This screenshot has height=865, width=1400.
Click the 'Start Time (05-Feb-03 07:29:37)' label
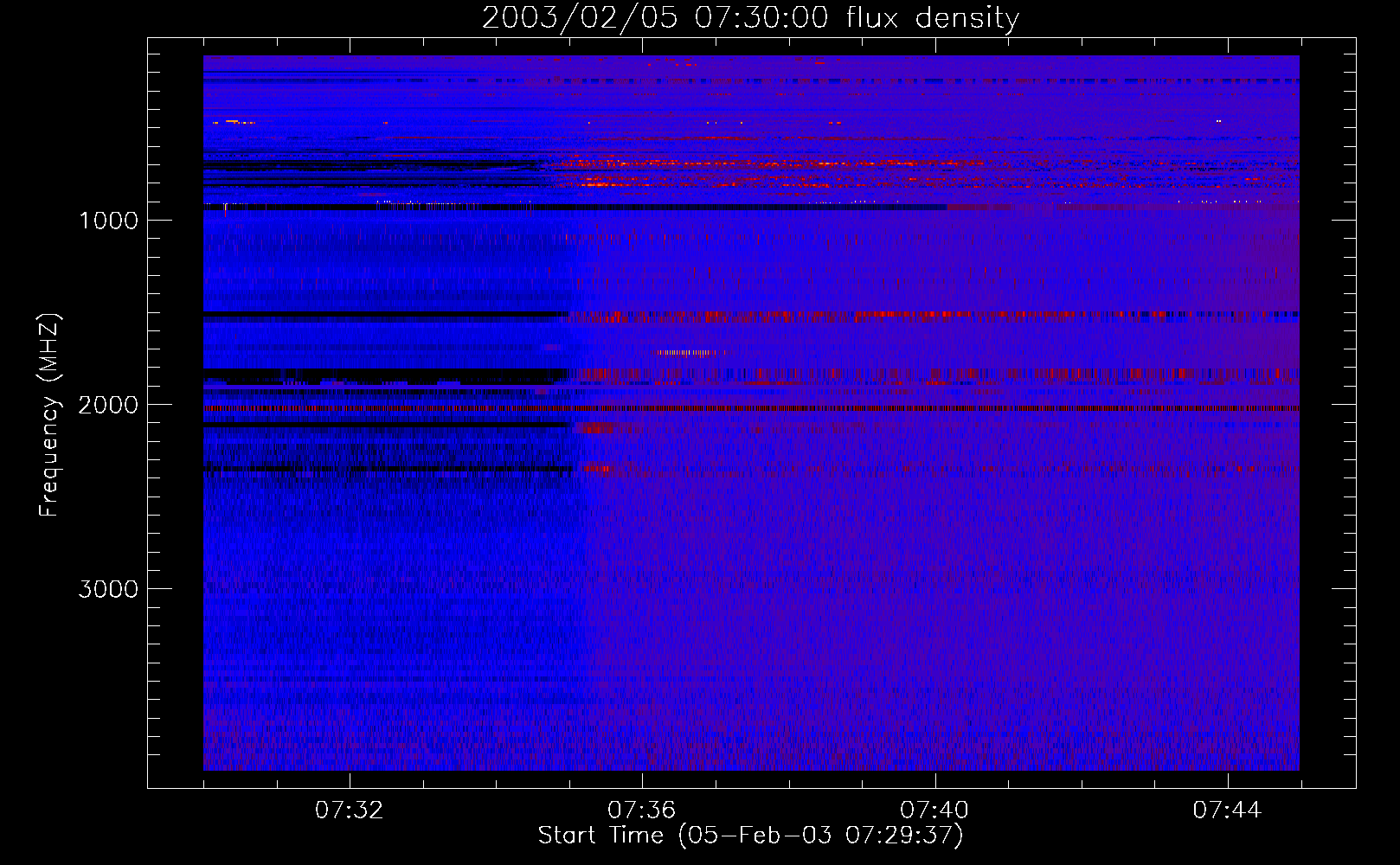(750, 836)
